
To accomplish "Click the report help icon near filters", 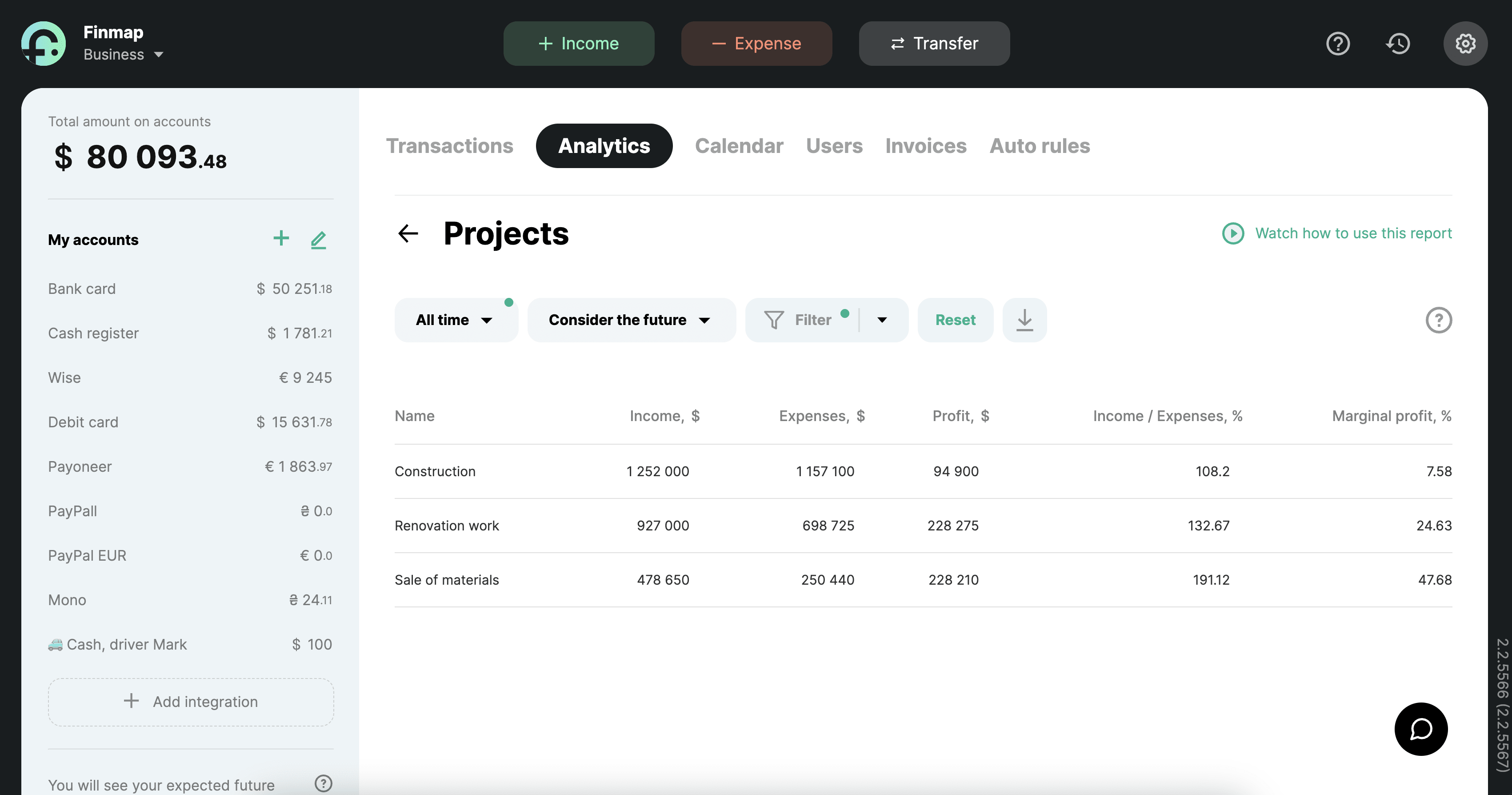I will pyautogui.click(x=1438, y=320).
